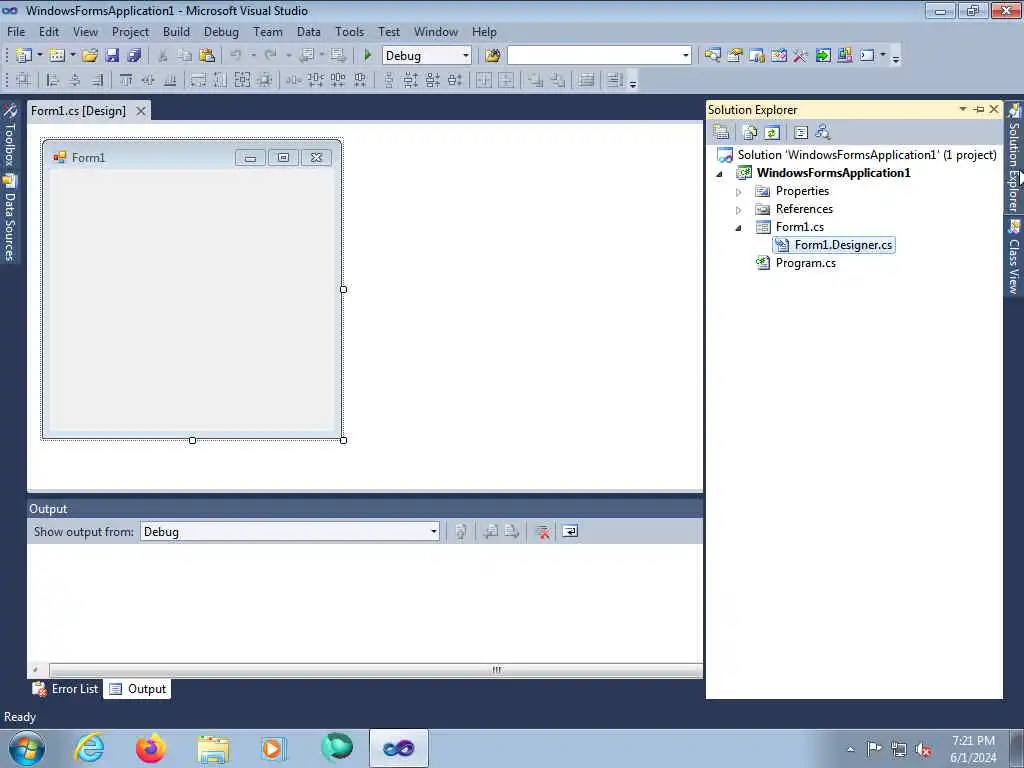Click the Paste toolbar icon
Viewport: 1024px width, 768px height.
pos(207,56)
